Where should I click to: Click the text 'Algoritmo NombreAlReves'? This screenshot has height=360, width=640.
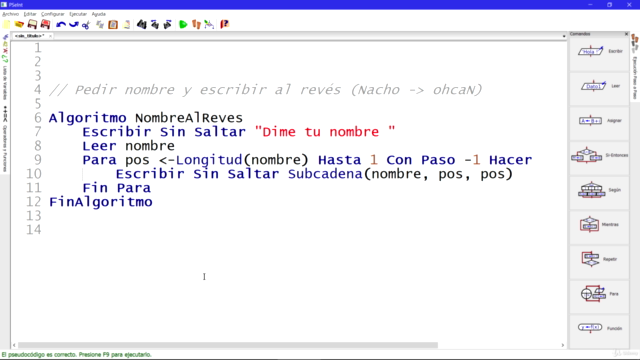pos(146,118)
